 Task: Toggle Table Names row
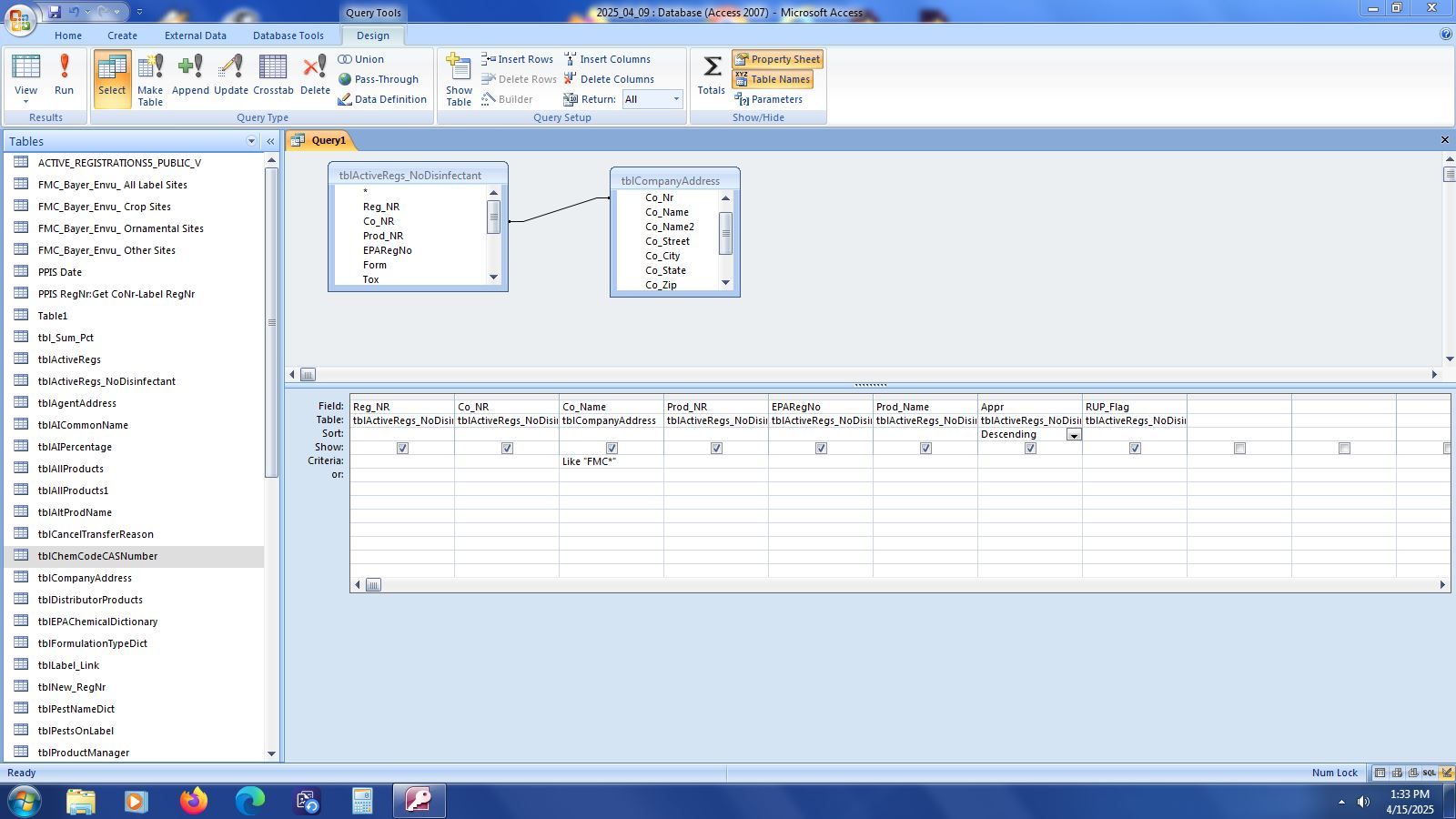pos(772,79)
